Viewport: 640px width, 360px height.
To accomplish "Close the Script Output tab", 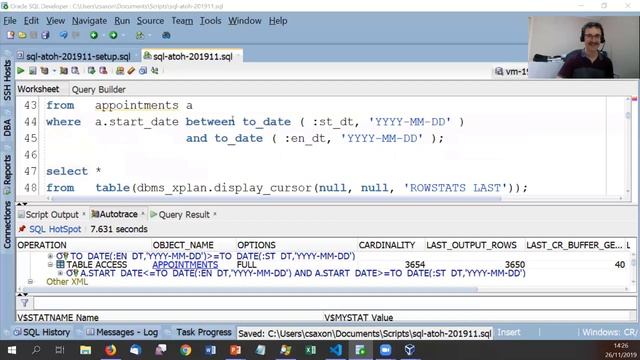I will [x=84, y=214].
